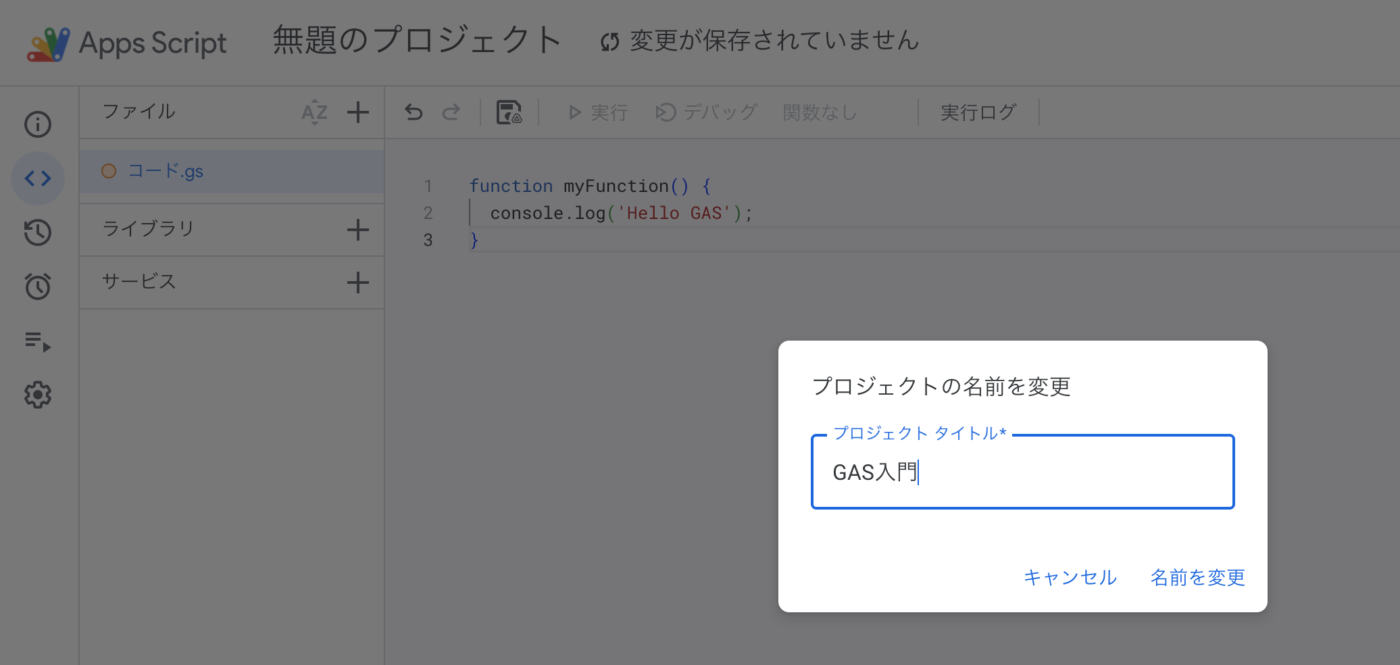This screenshot has height=665, width=1400.
Task: Confirm with 名前を変更 button
Action: point(1197,578)
